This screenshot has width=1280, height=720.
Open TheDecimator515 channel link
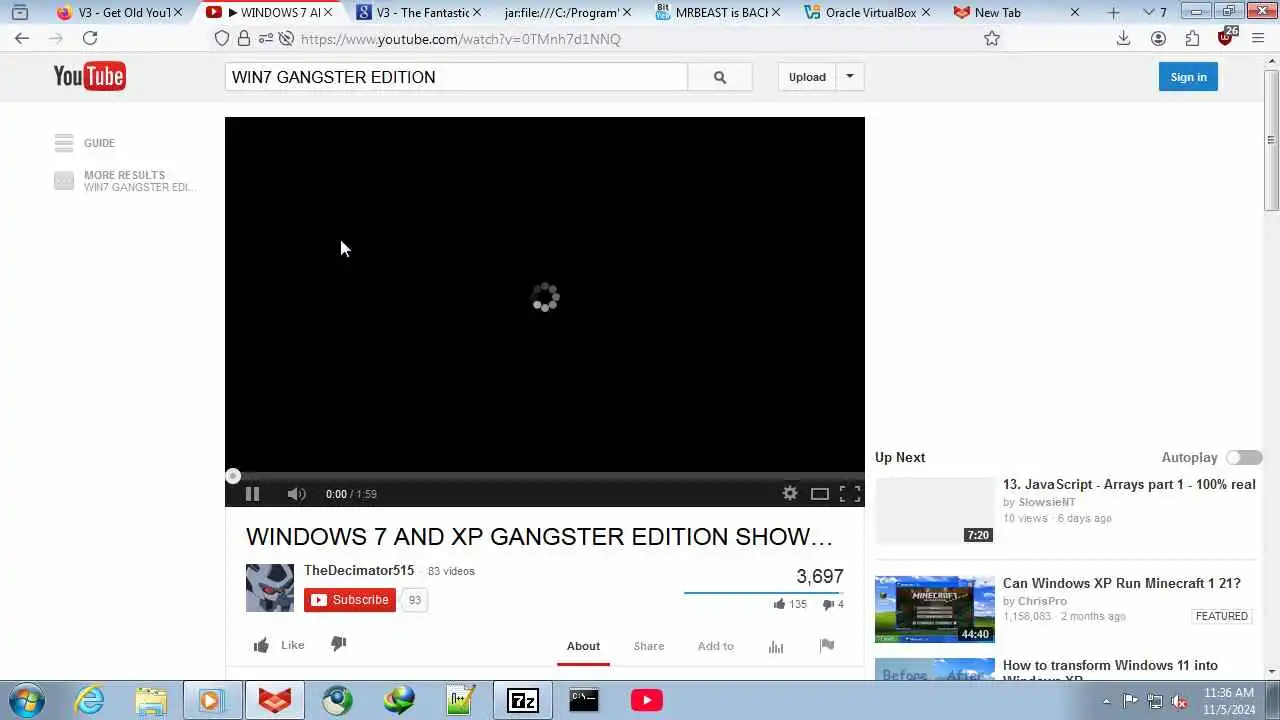point(359,570)
